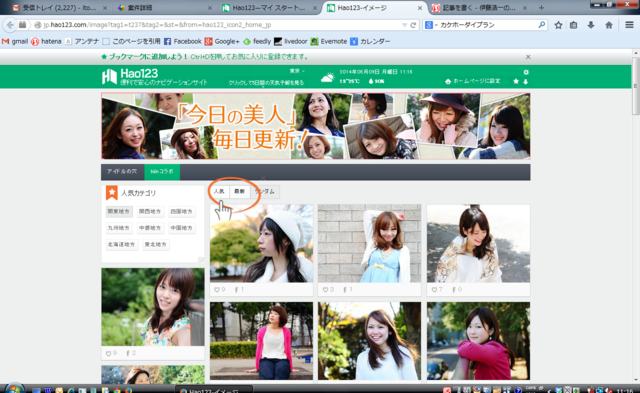Viewport: 640px width, 393px height.
Task: Filter by 関東地方 category
Action: 119,211
